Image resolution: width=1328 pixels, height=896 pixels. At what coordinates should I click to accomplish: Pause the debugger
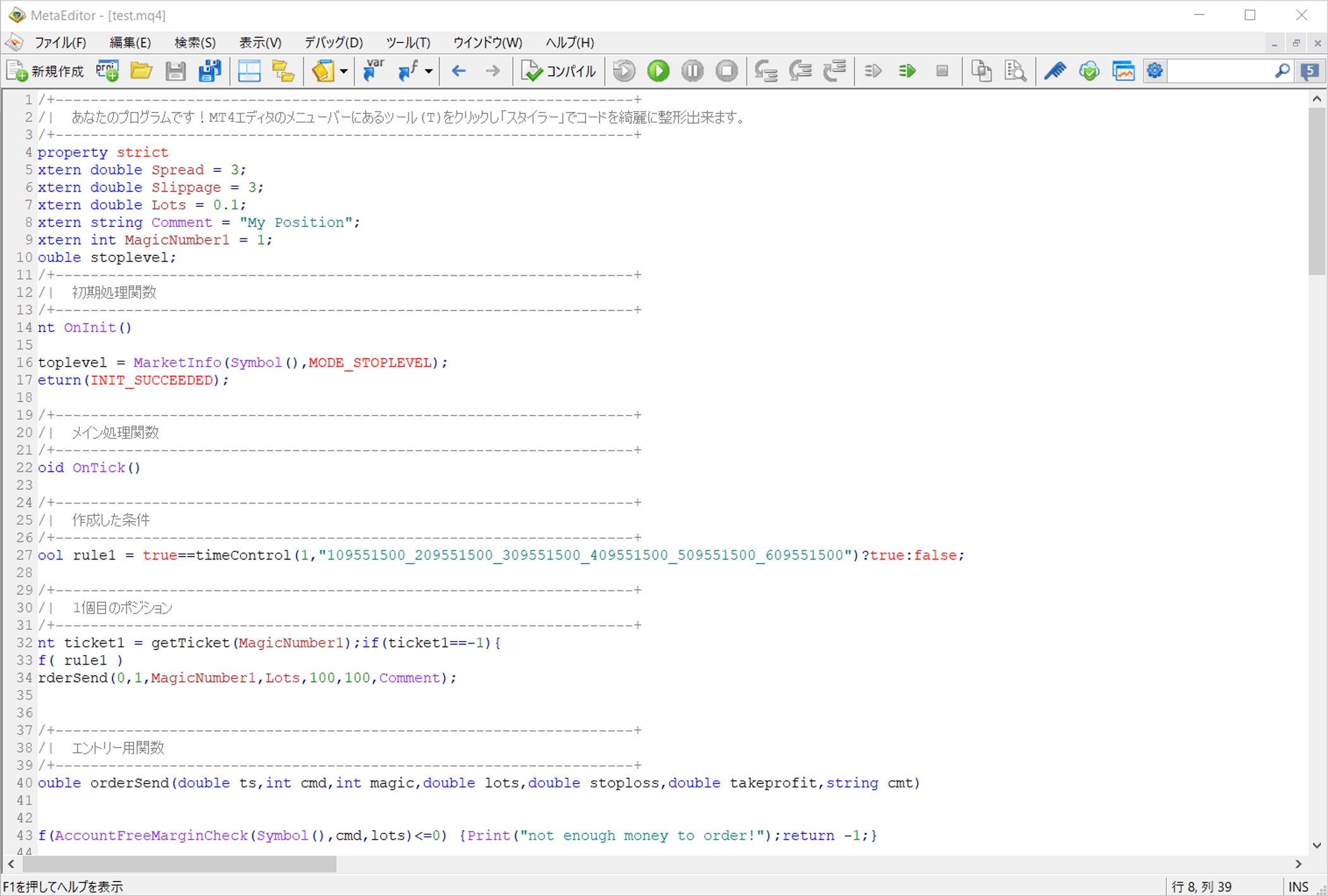(692, 71)
